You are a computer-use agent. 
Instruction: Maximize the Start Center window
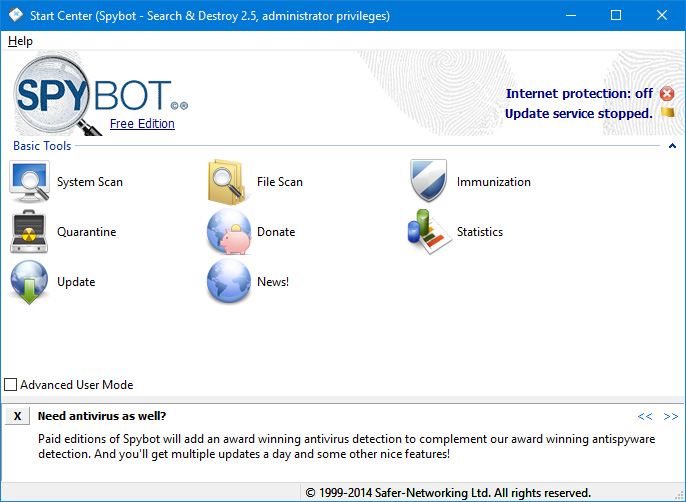pyautogui.click(x=616, y=15)
